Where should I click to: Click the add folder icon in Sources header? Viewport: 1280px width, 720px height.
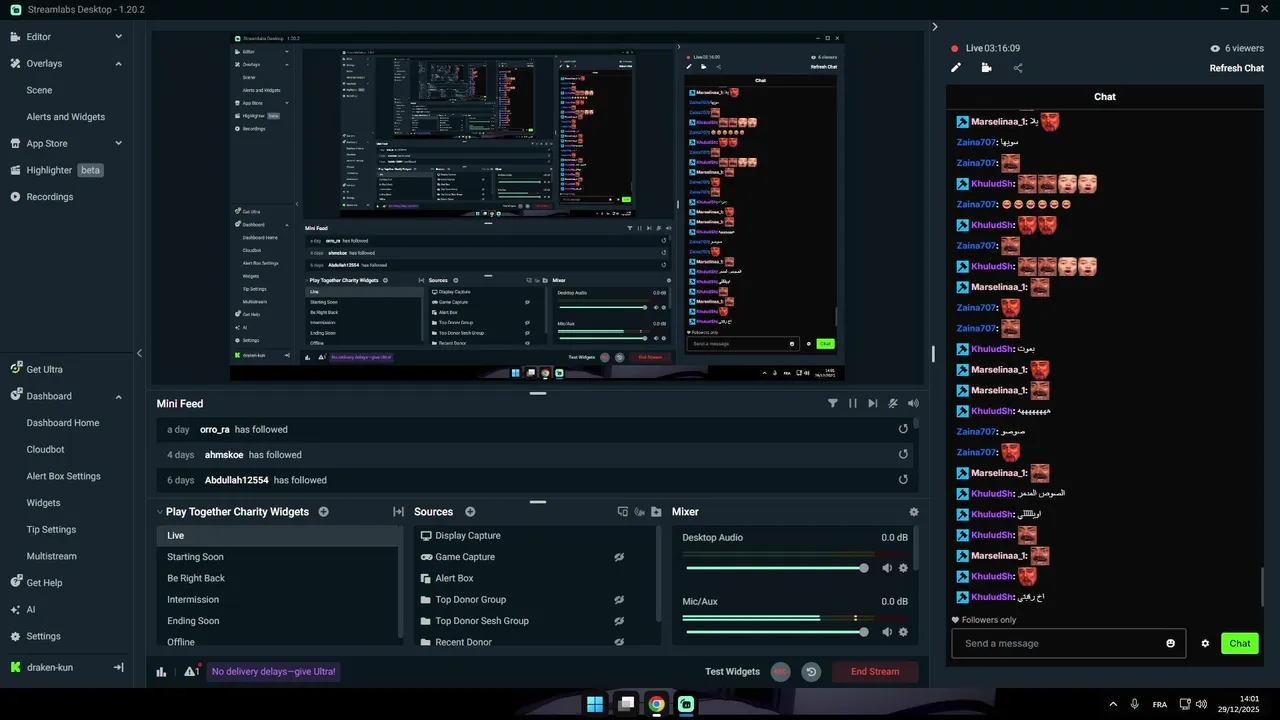click(656, 512)
